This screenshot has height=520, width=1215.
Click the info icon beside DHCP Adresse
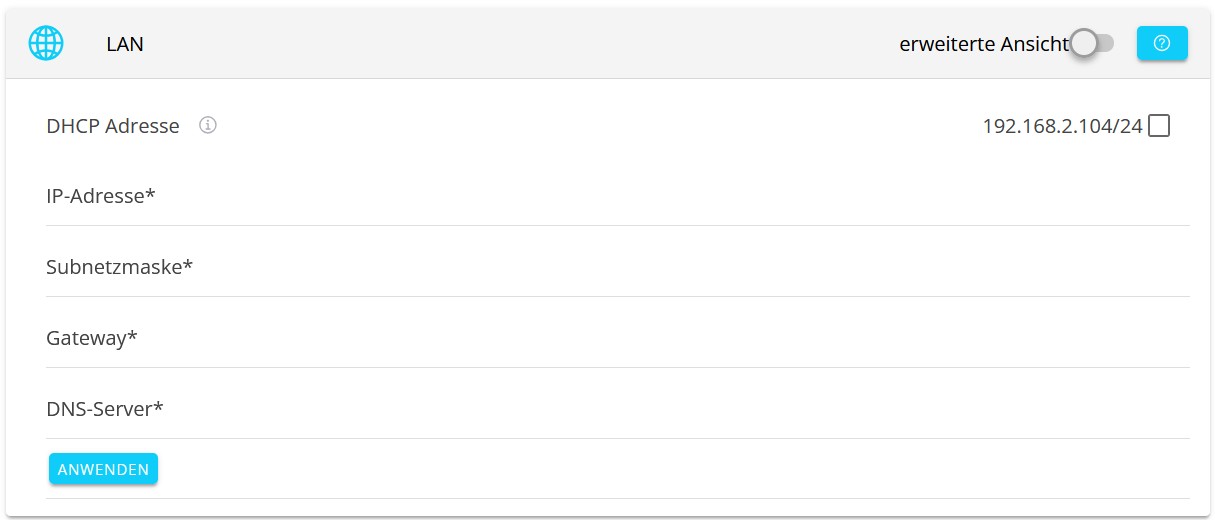208,126
